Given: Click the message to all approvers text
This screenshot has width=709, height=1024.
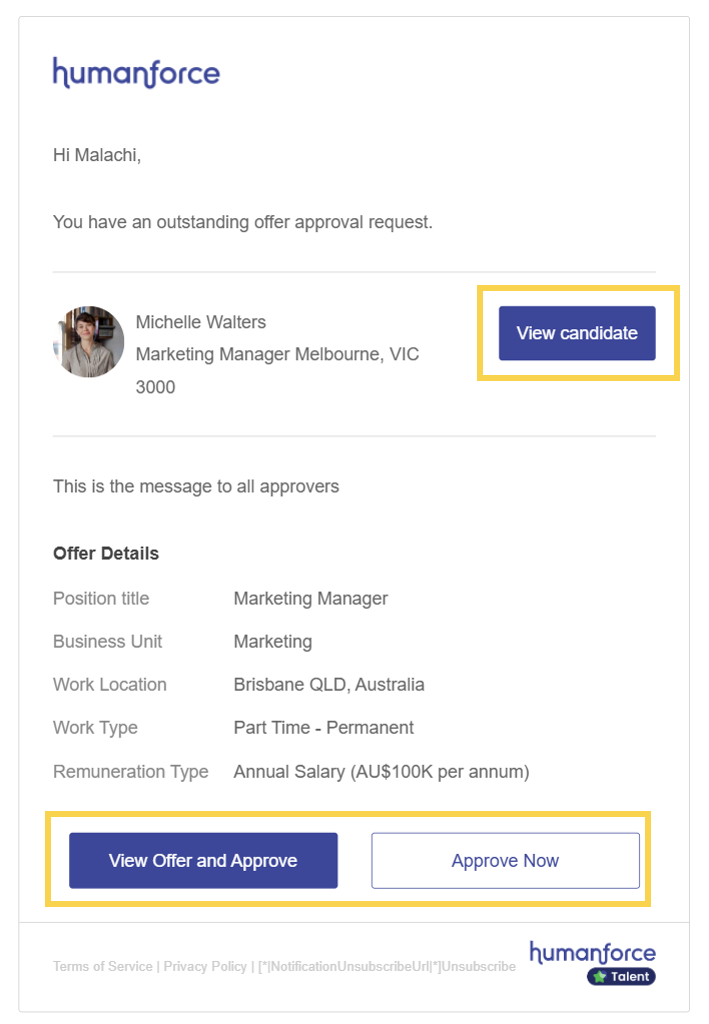Looking at the screenshot, I should tap(196, 487).
